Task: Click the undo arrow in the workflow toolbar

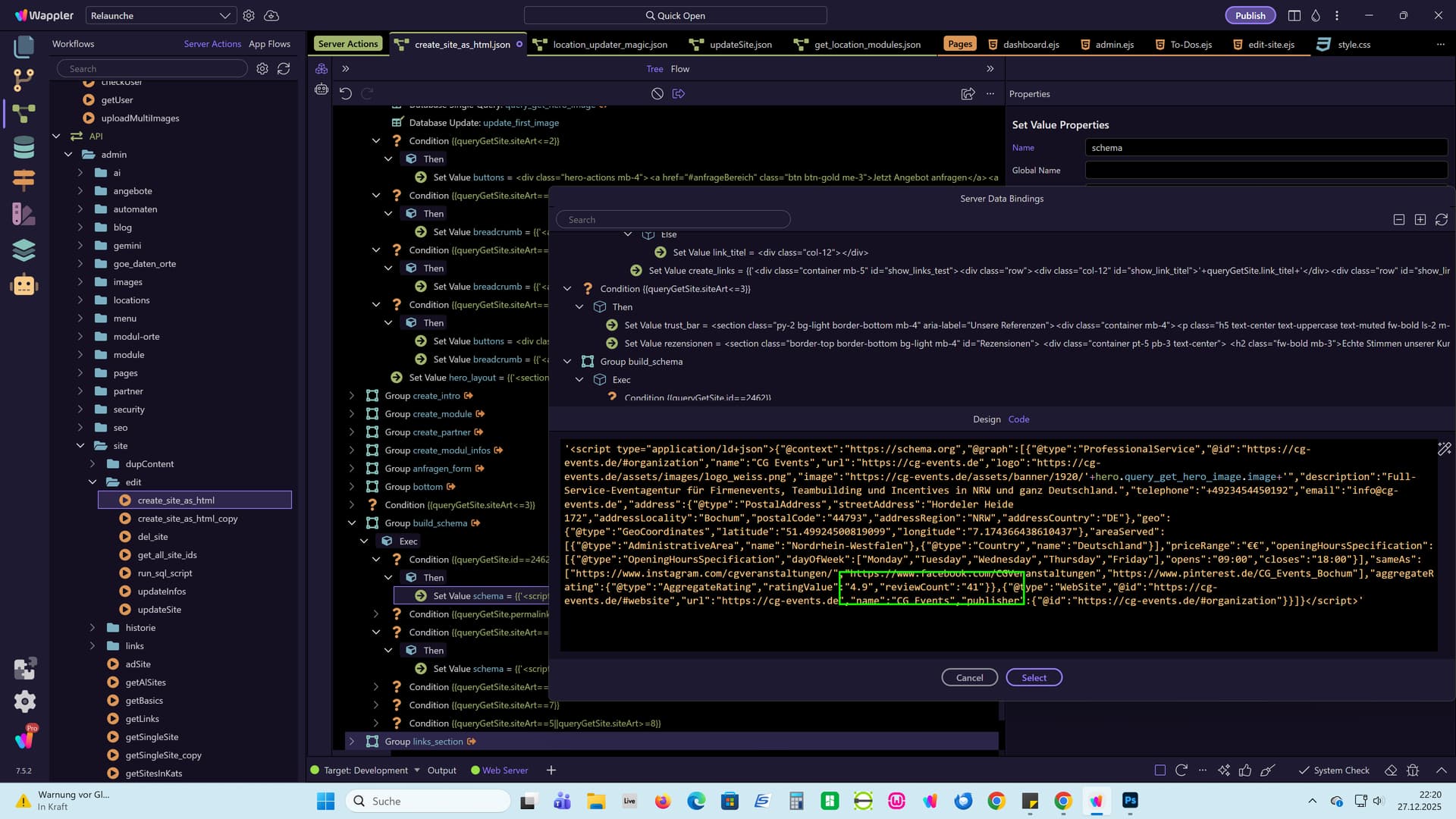Action: pyautogui.click(x=346, y=93)
